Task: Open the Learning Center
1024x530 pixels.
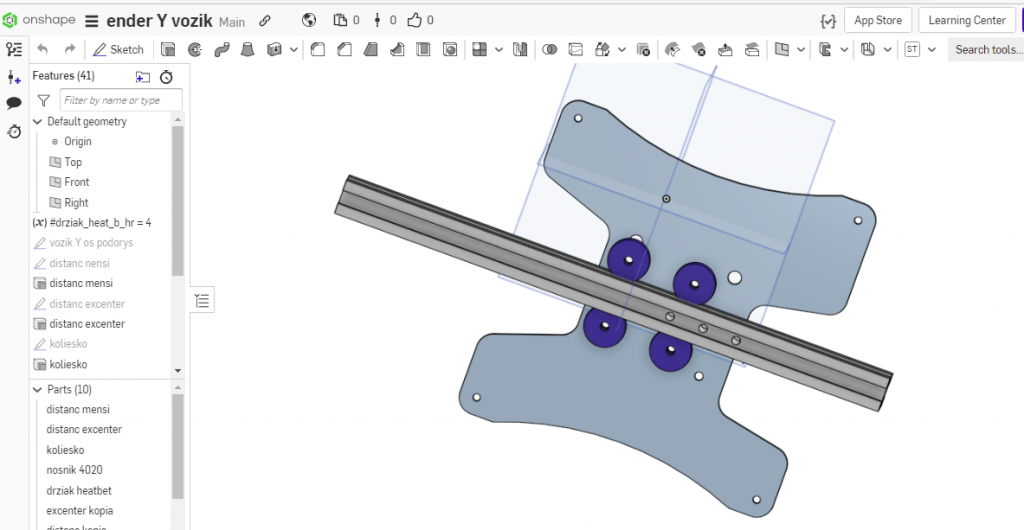Action: (x=966, y=20)
